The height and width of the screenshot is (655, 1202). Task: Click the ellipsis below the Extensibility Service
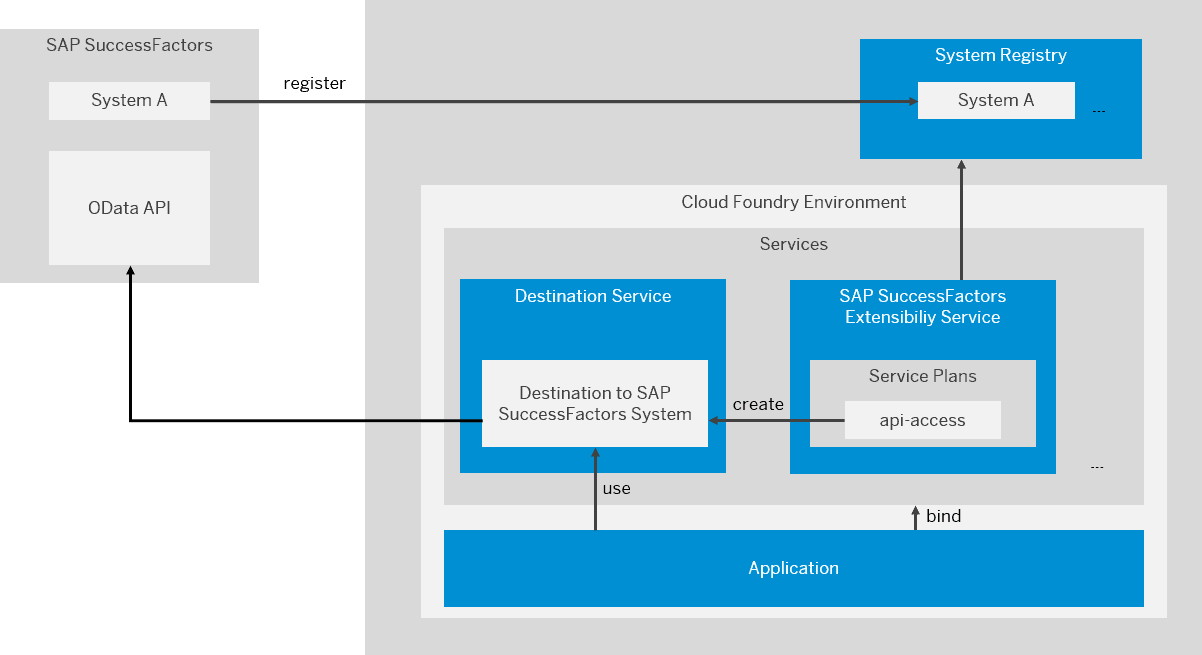pyautogui.click(x=1096, y=467)
